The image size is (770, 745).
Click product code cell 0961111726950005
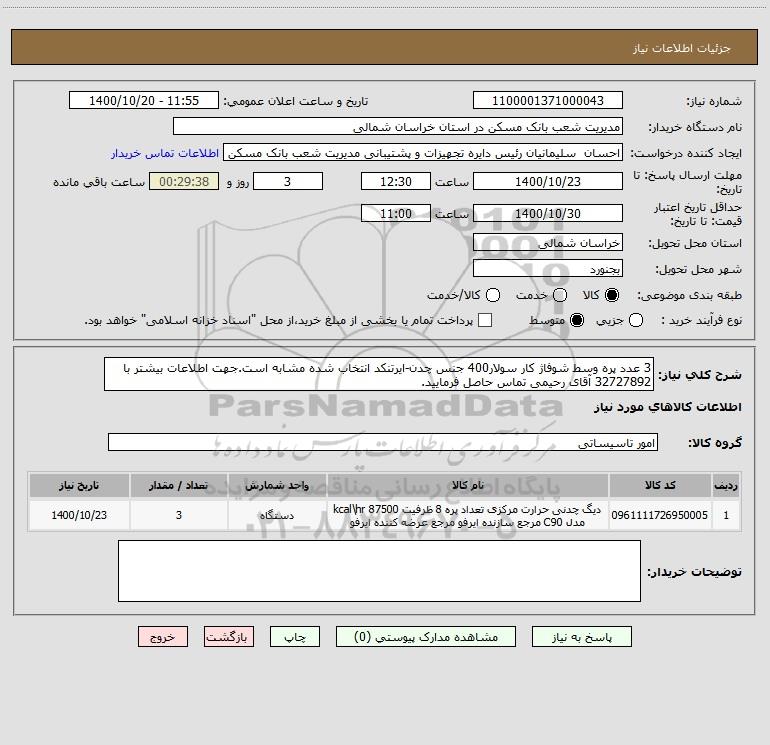[x=660, y=515]
